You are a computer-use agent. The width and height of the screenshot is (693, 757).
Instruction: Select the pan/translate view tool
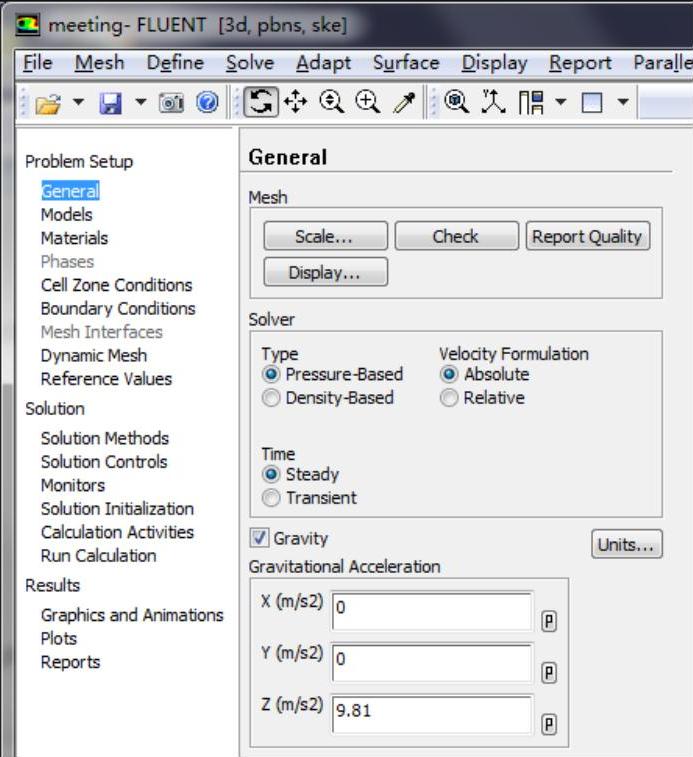(x=296, y=102)
